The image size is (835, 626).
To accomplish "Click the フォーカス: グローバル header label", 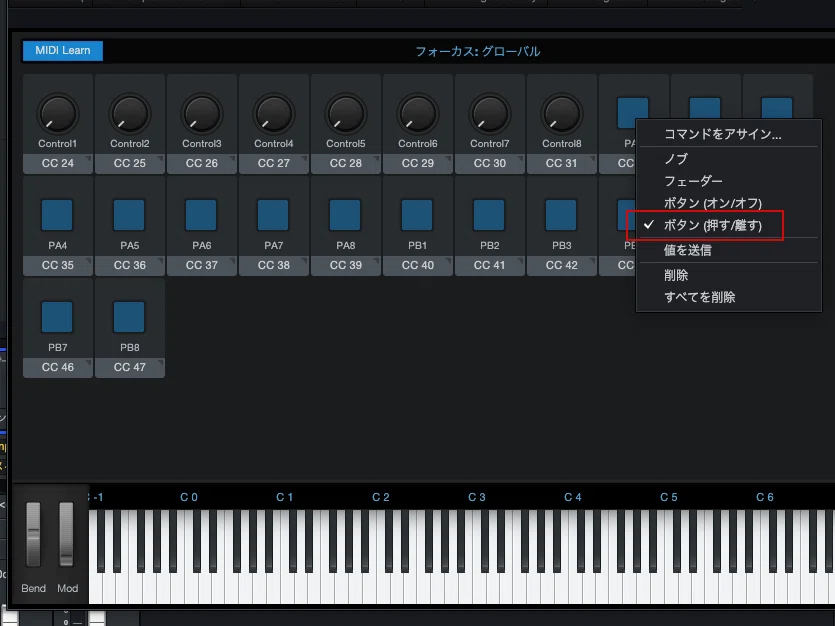I will [x=478, y=52].
